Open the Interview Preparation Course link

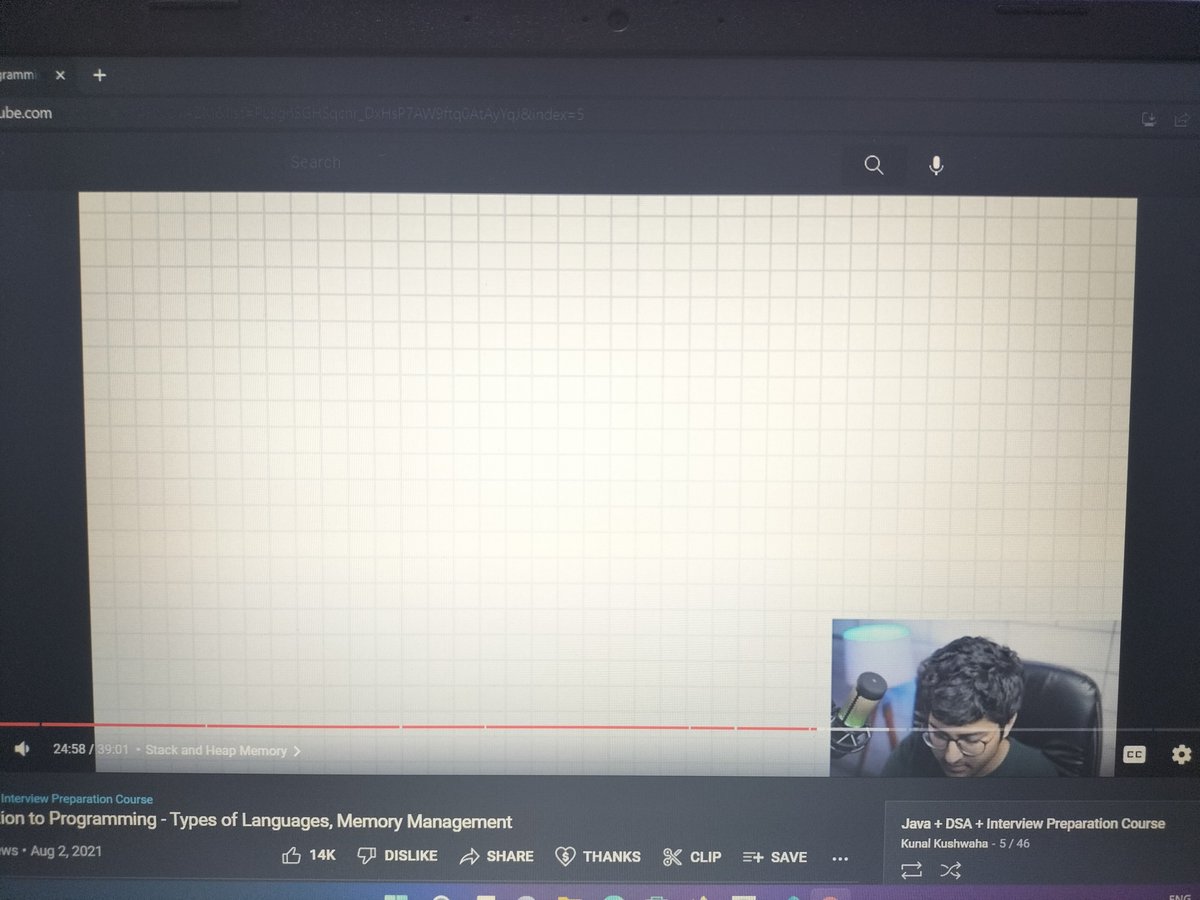coord(79,799)
